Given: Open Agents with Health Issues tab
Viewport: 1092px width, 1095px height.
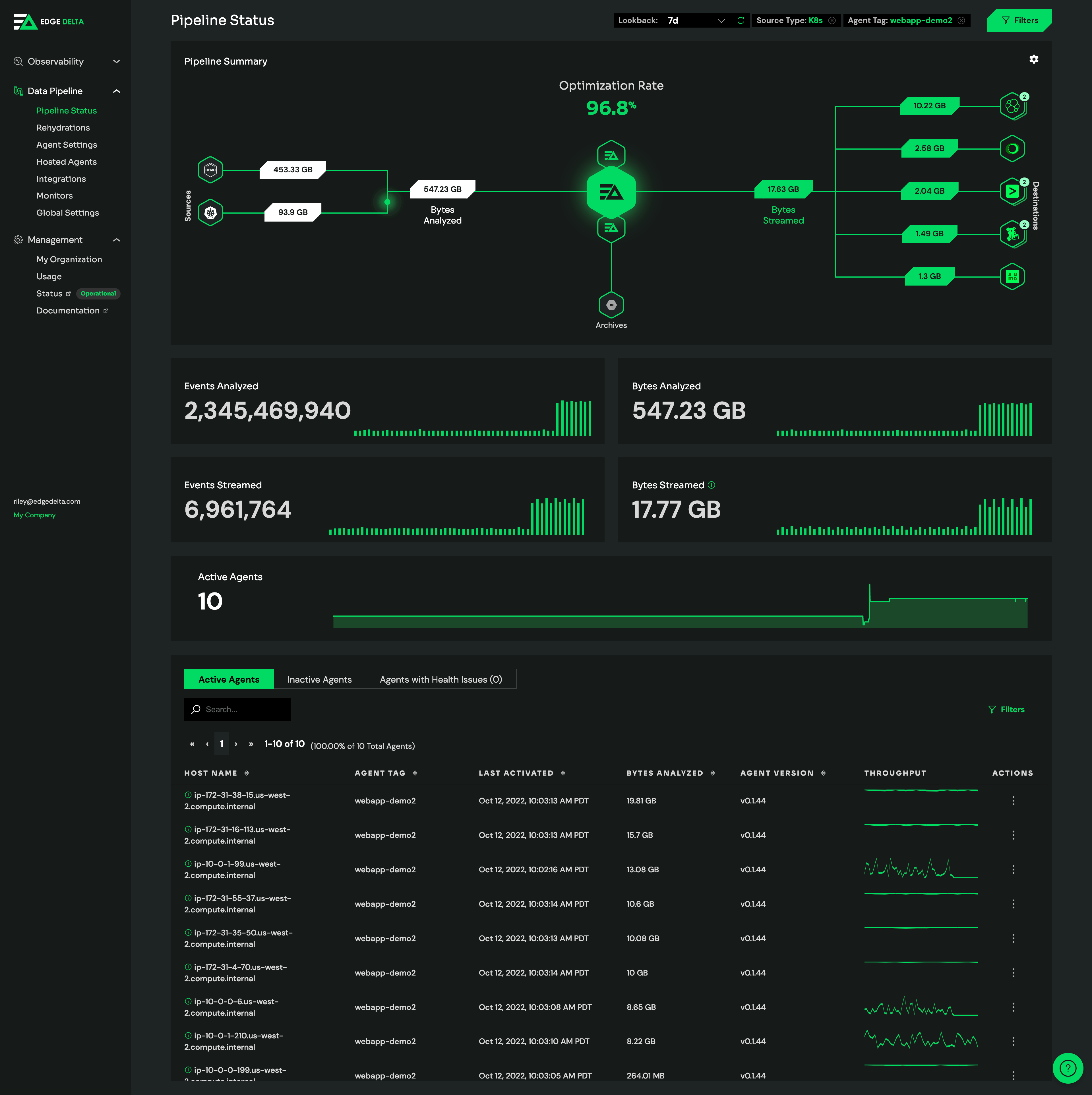Looking at the screenshot, I should pyautogui.click(x=440, y=679).
